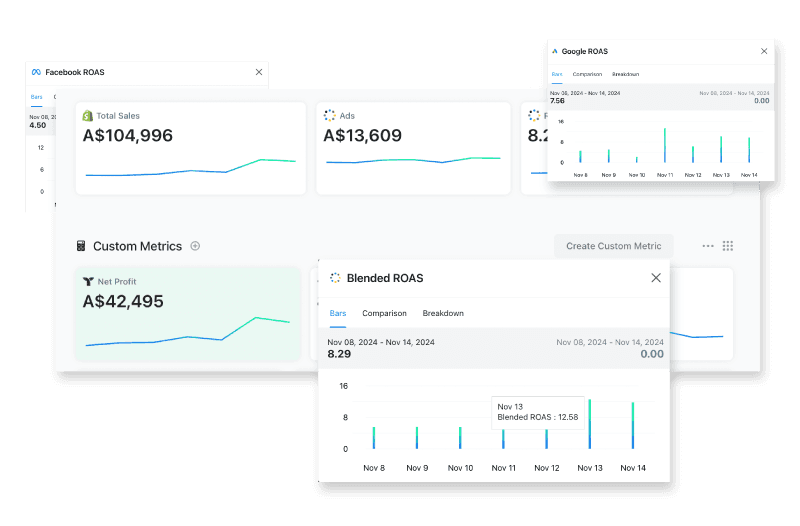
Task: Click the Nov 14 bar in Blended ROAS chart
Action: click(x=633, y=425)
